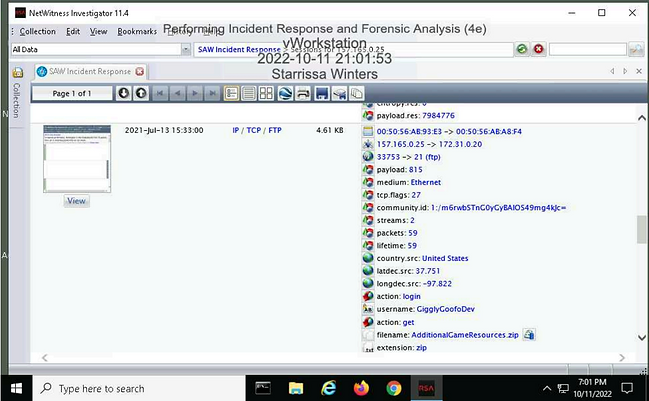Click destination IP 172.31.0.20 link
Image resolution: width=649 pixels, height=401 pixels.
[x=460, y=144]
